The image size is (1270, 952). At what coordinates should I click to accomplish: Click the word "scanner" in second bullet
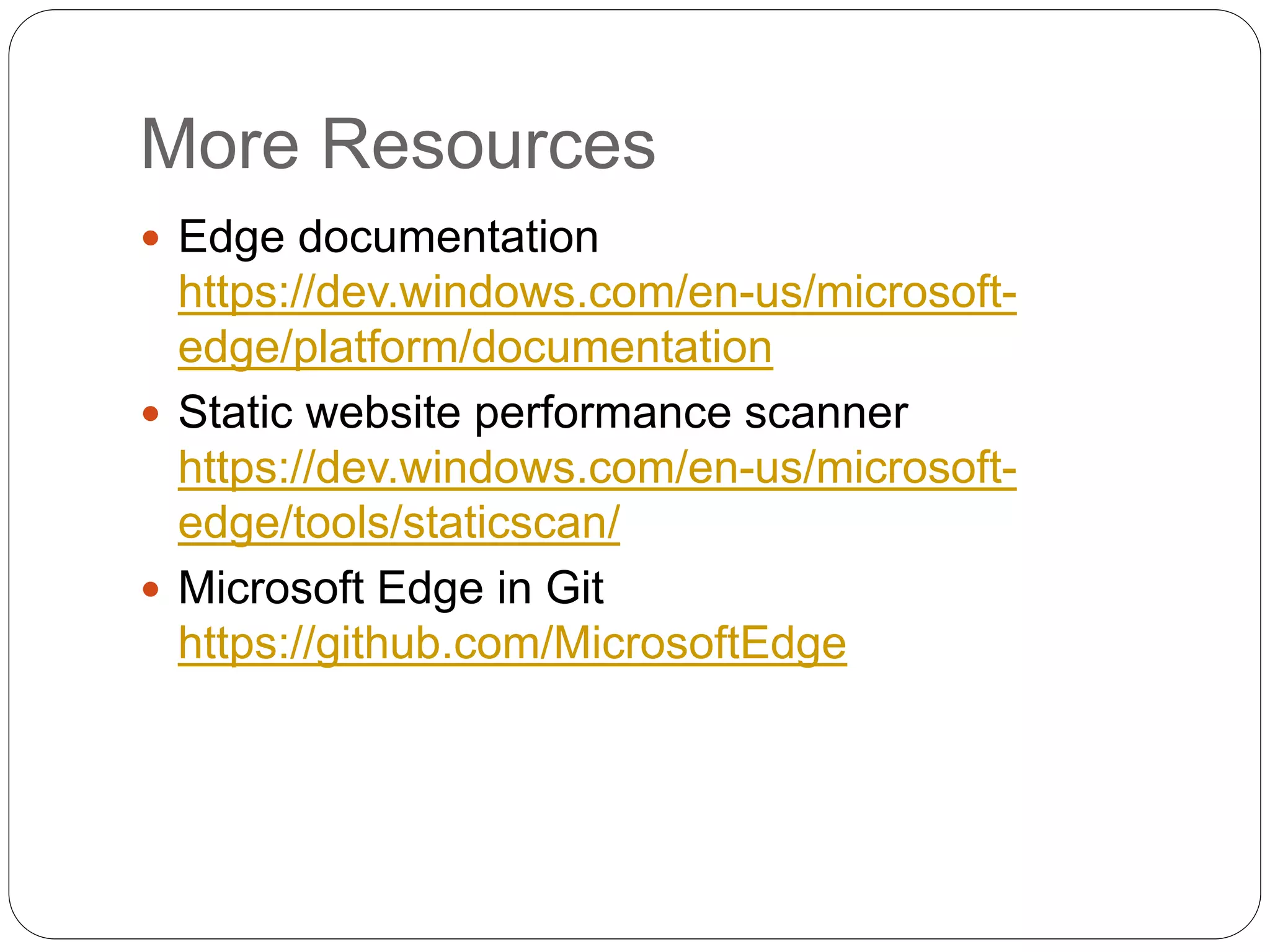[x=826, y=413]
